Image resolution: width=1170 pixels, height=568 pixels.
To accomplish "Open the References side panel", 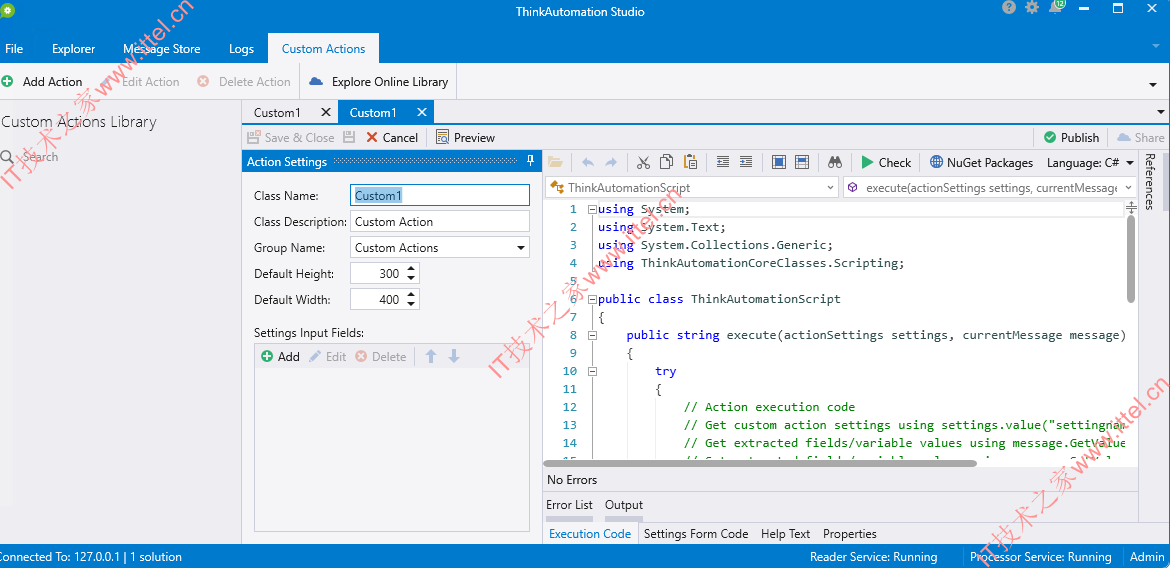I will pyautogui.click(x=1149, y=181).
